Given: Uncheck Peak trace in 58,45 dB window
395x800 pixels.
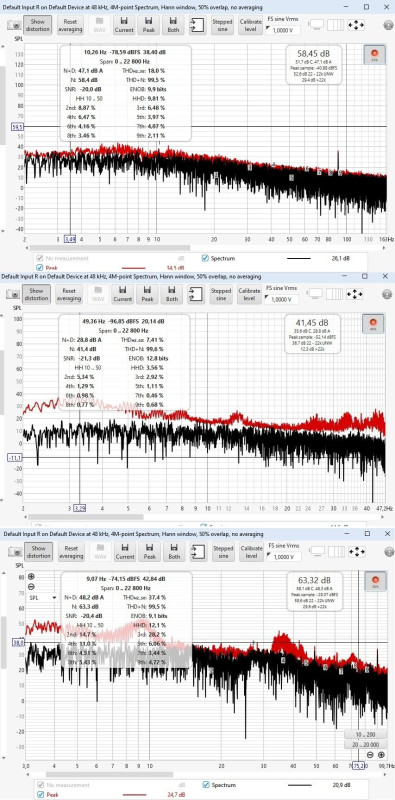Looking at the screenshot, I should pos(39,267).
